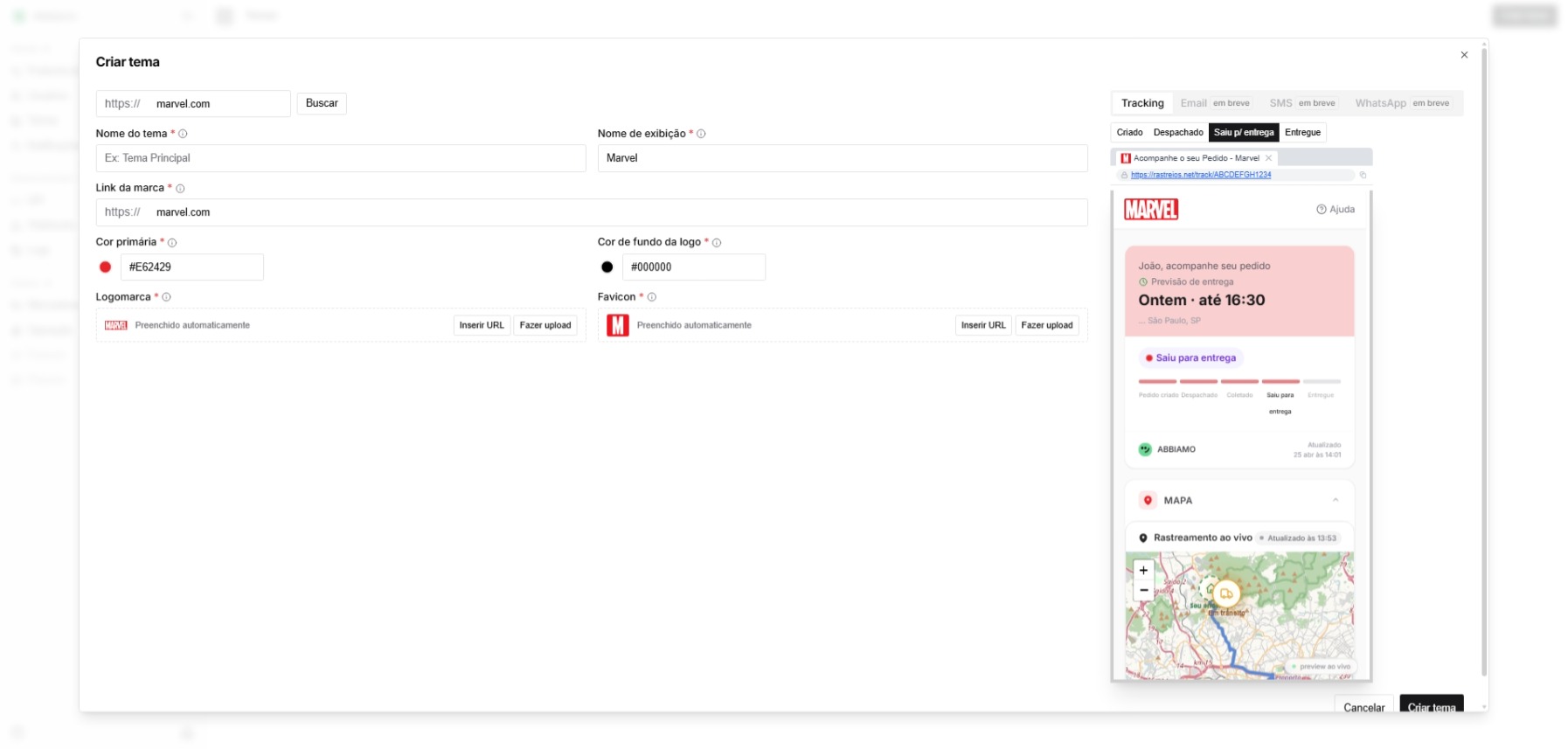Screen dimensions: 1568x749
Task: Click the delivery truck marker on the map
Action: click(1226, 593)
